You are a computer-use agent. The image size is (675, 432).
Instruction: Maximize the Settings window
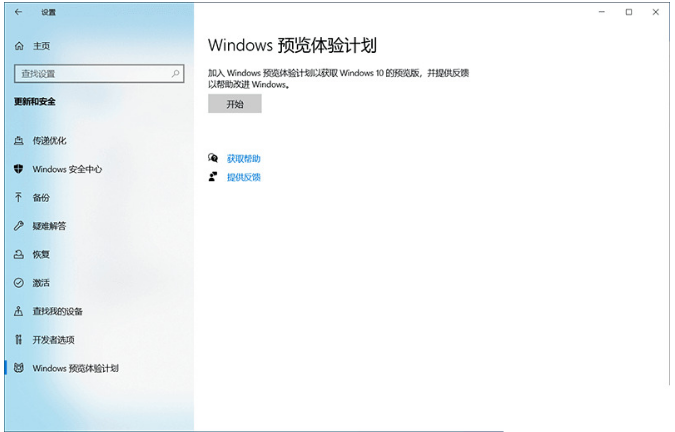click(628, 12)
